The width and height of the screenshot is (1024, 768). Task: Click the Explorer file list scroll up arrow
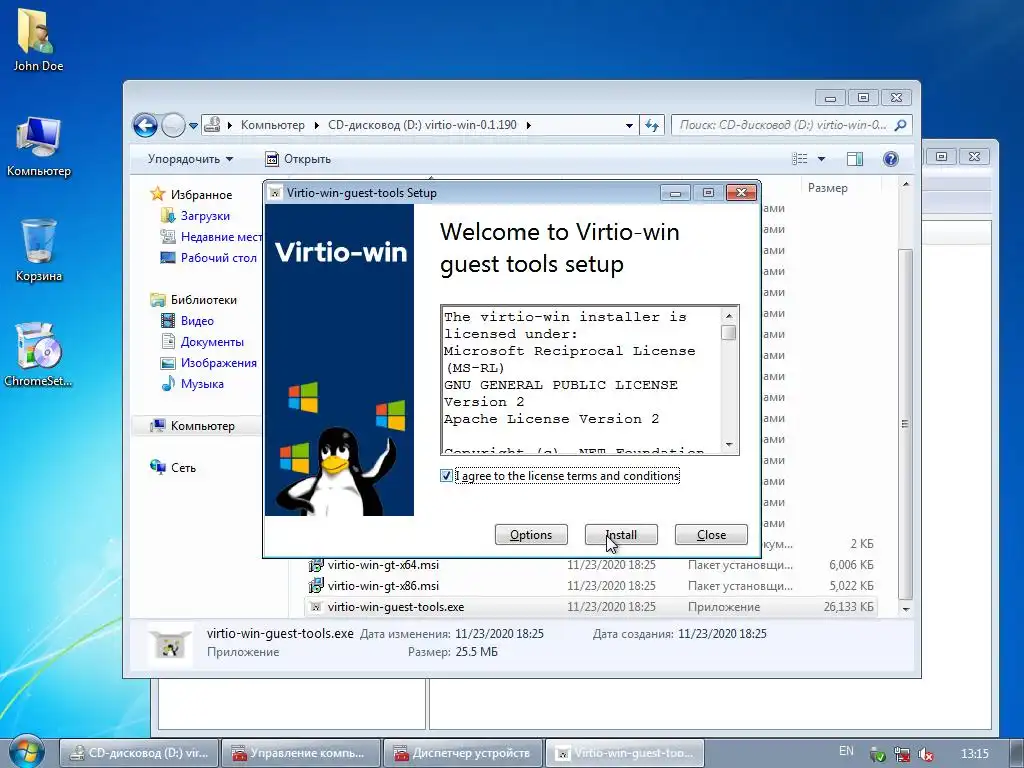[906, 185]
